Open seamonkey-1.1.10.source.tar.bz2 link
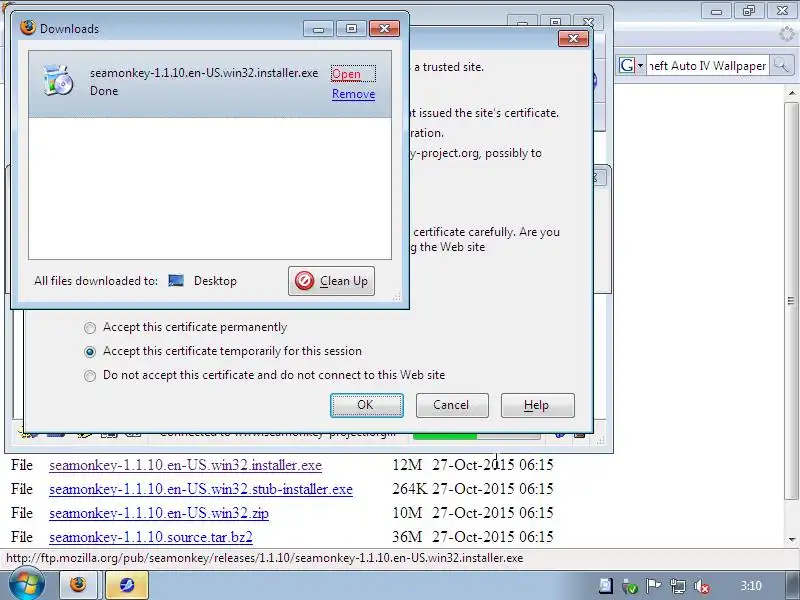Viewport: 800px width, 600px height. pyautogui.click(x=151, y=537)
